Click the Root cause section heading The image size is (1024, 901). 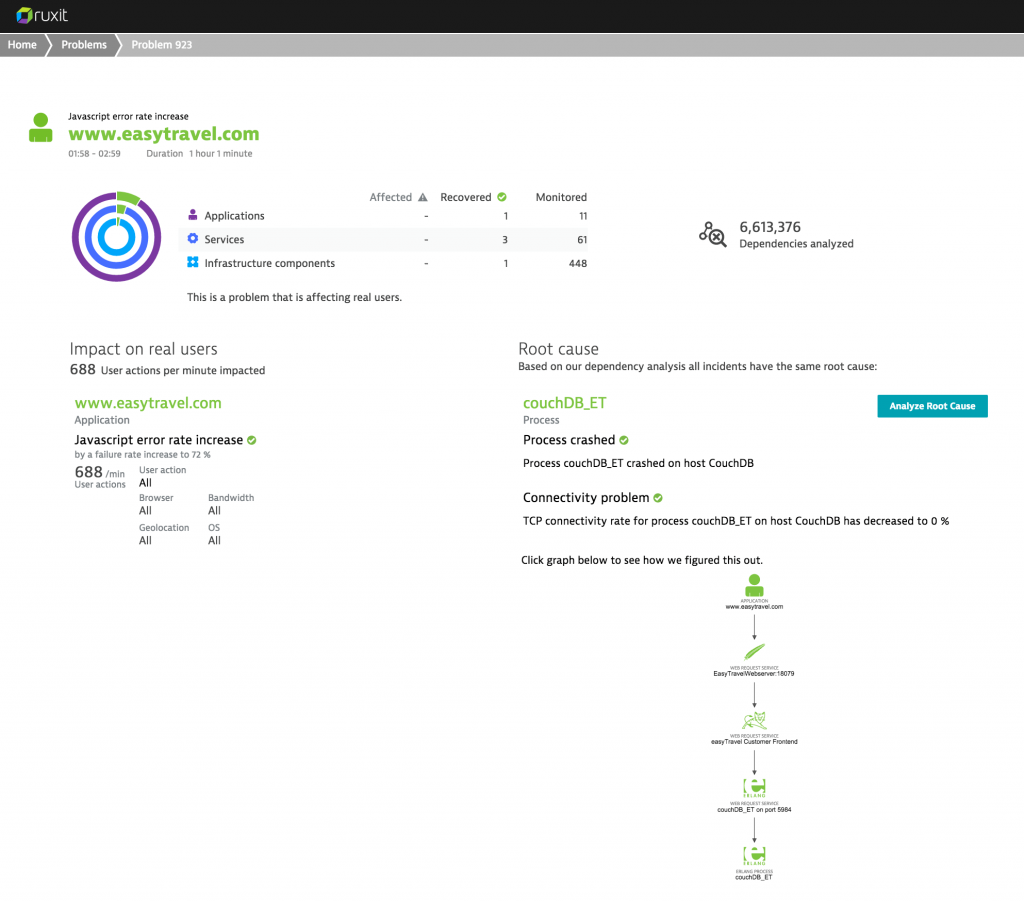558,349
